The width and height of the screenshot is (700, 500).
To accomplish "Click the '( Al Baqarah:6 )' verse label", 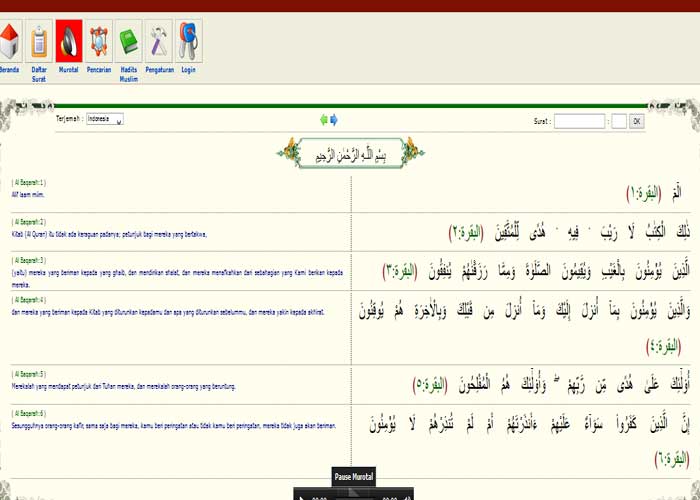I will click(x=29, y=413).
